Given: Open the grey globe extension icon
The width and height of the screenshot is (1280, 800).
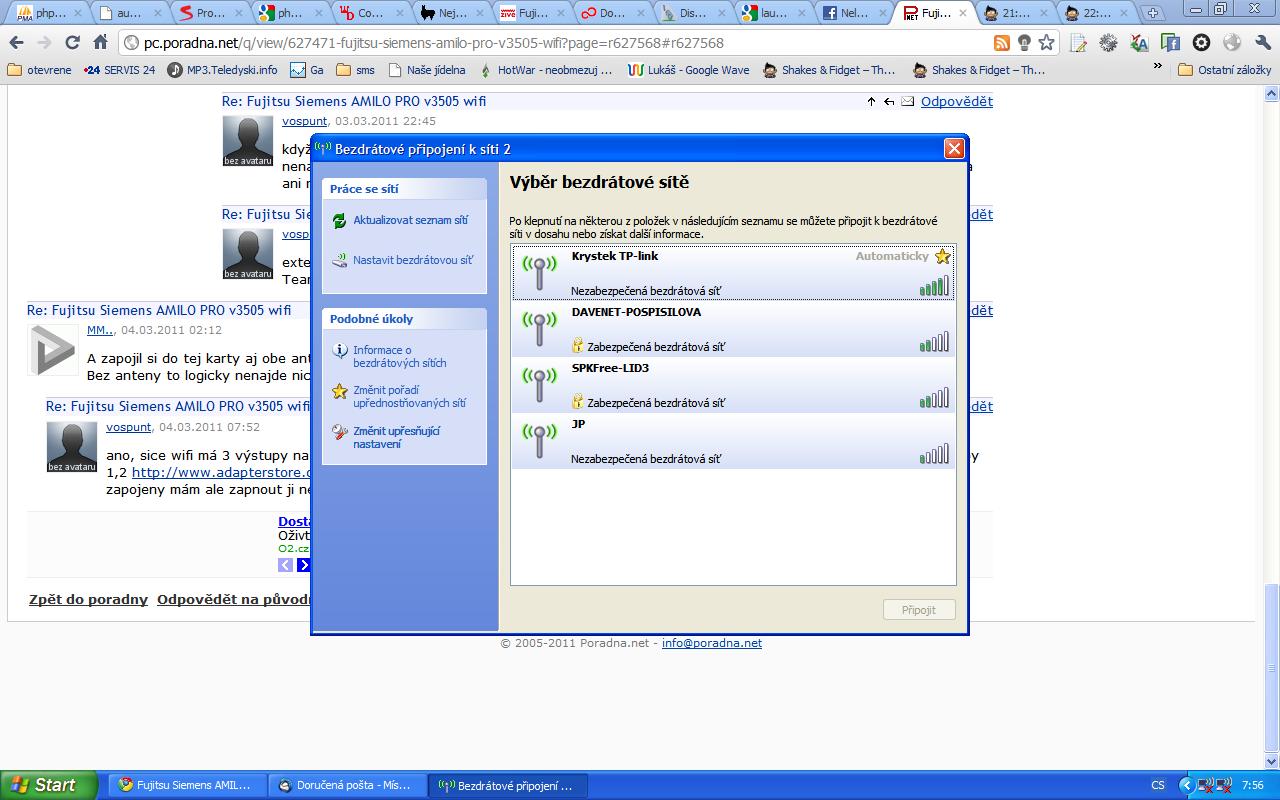Looking at the screenshot, I should (x=1232, y=43).
